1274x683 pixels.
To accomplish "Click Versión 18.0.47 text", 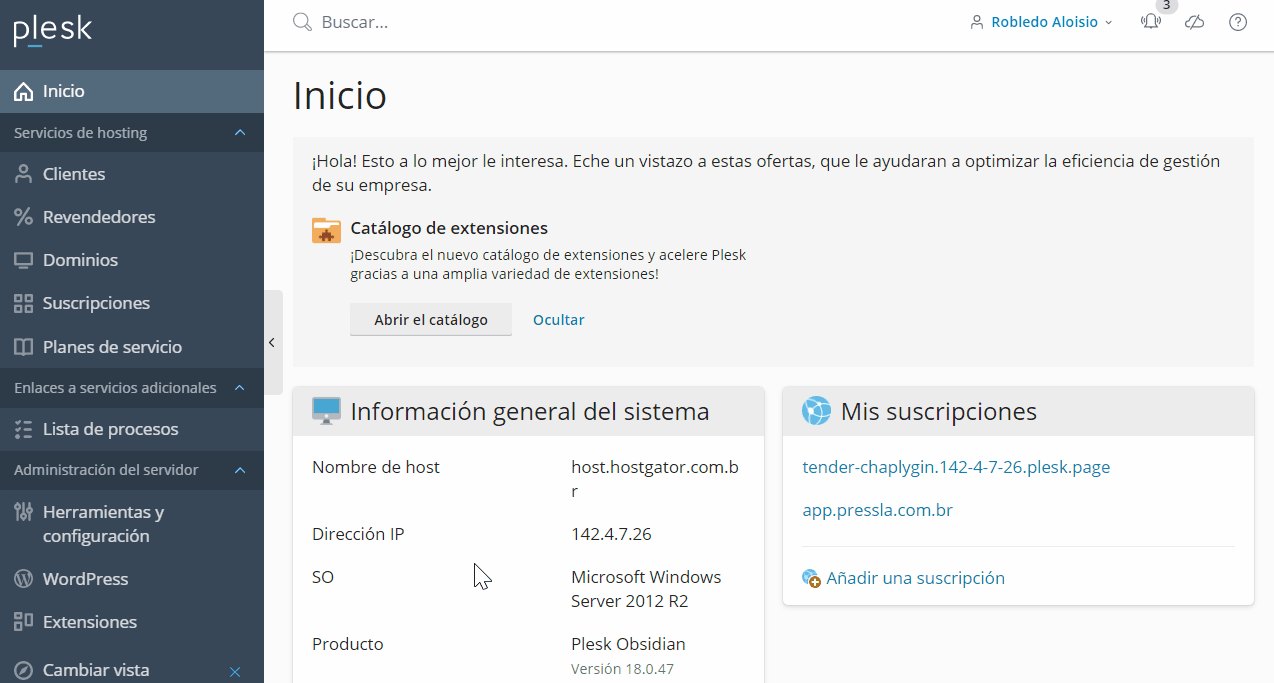I will [x=622, y=669].
